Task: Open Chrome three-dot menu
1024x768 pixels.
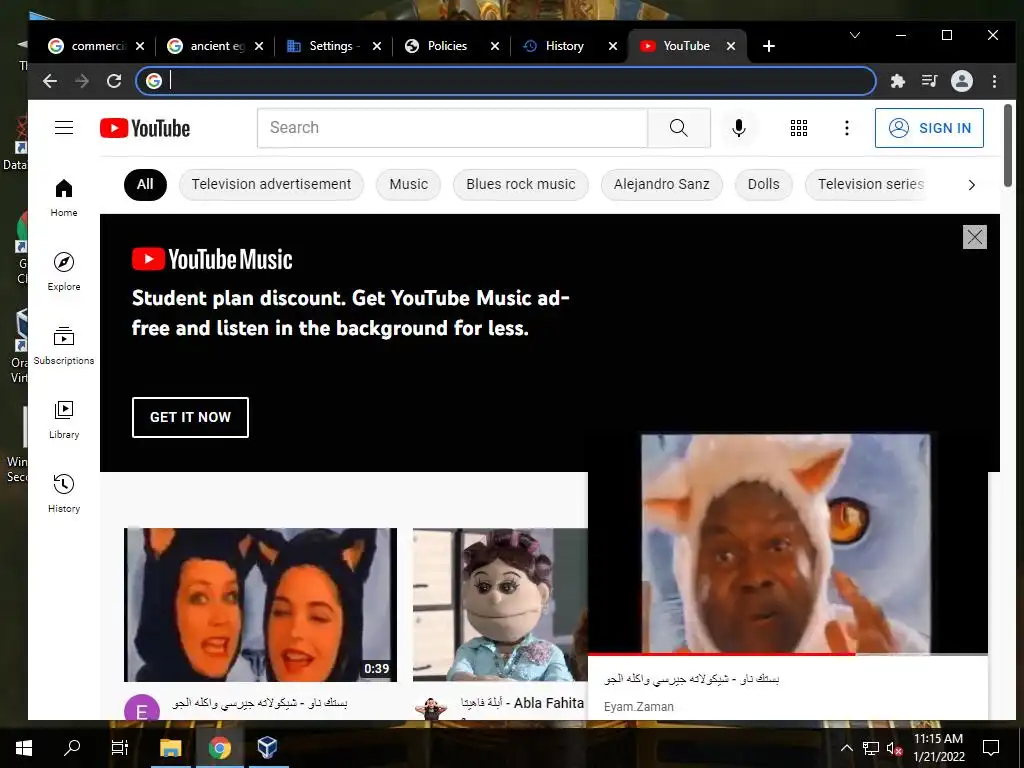Action: [994, 81]
